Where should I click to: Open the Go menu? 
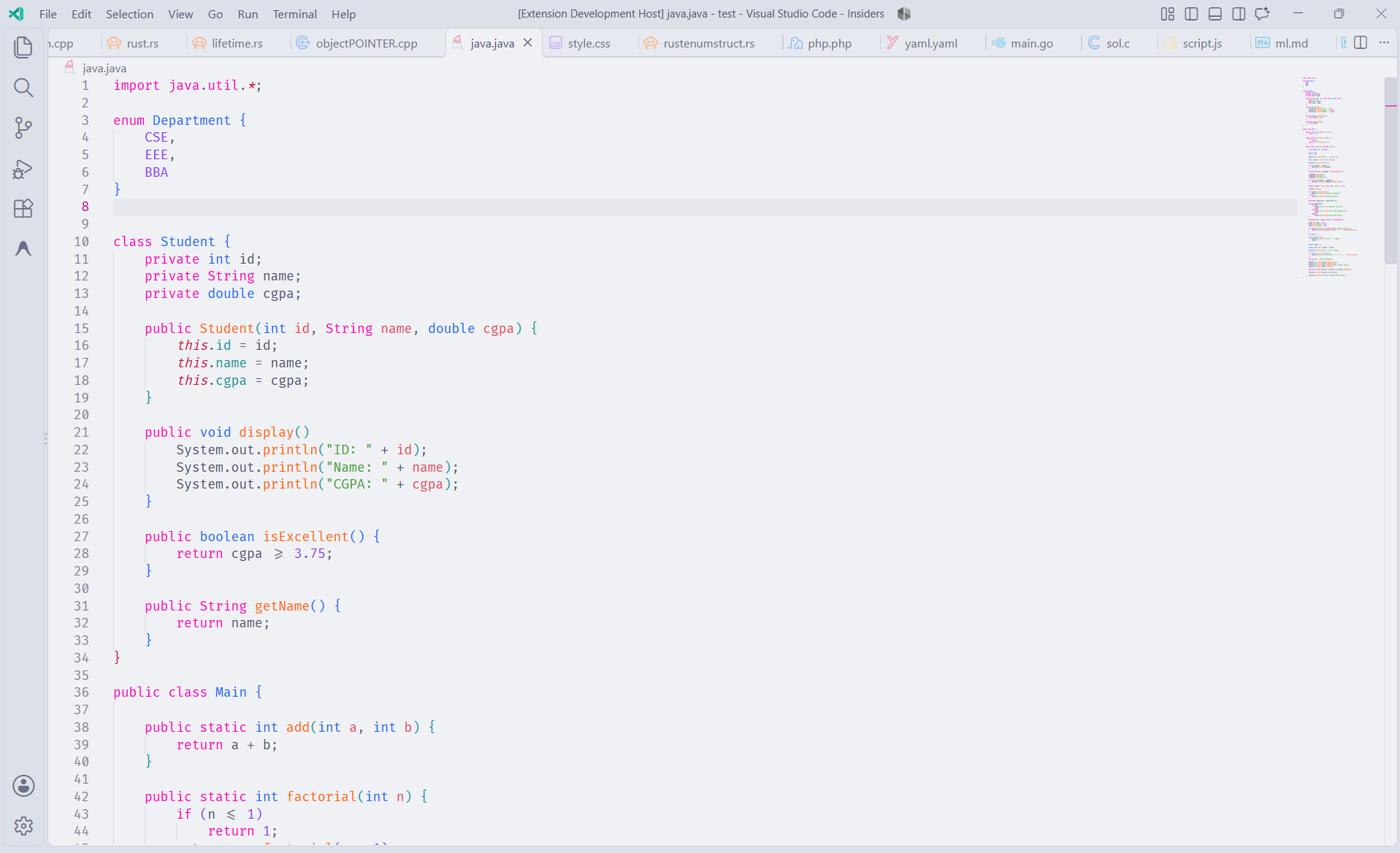215,14
